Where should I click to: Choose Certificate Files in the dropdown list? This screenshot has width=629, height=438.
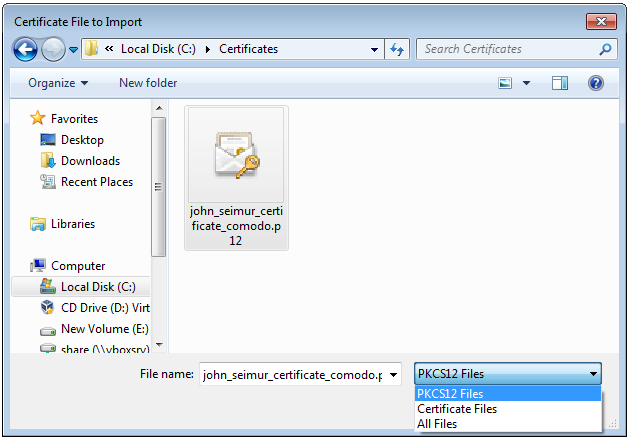pos(508,409)
